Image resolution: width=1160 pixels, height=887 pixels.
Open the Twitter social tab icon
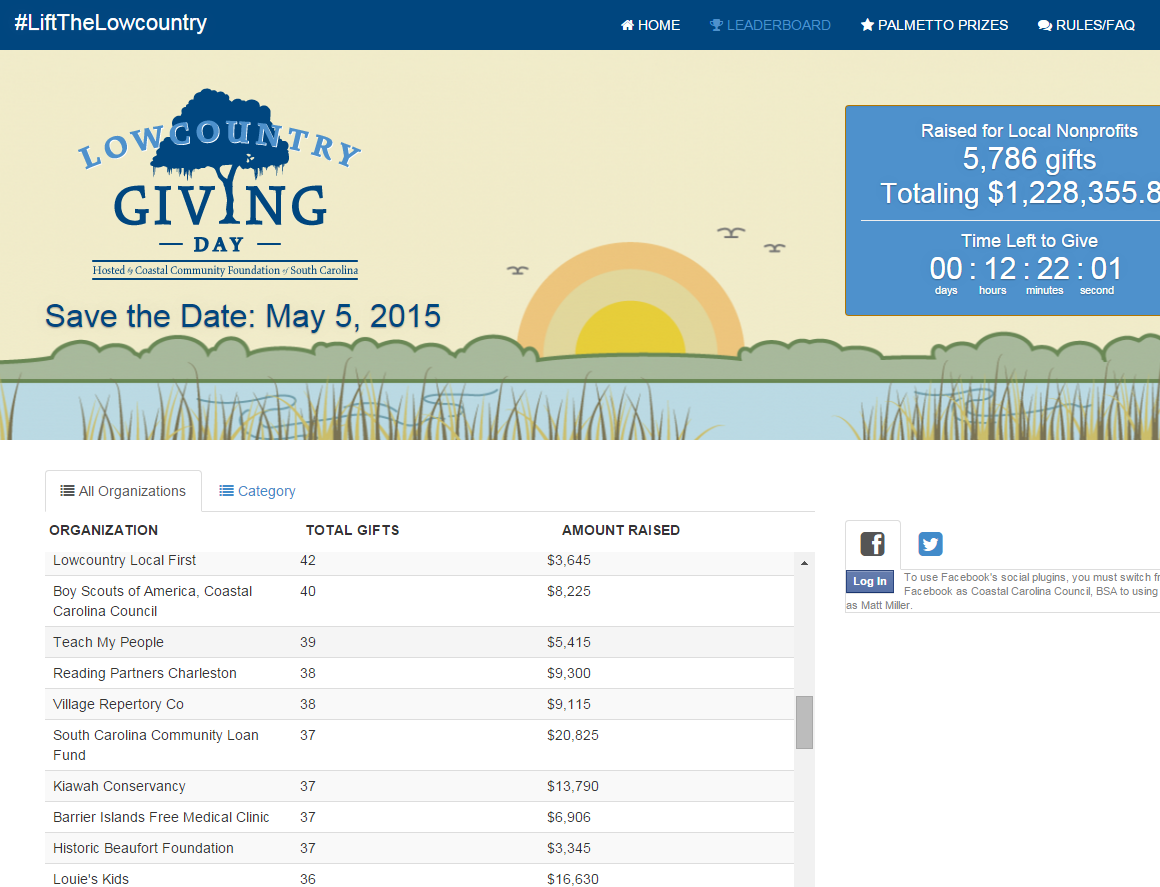[930, 544]
